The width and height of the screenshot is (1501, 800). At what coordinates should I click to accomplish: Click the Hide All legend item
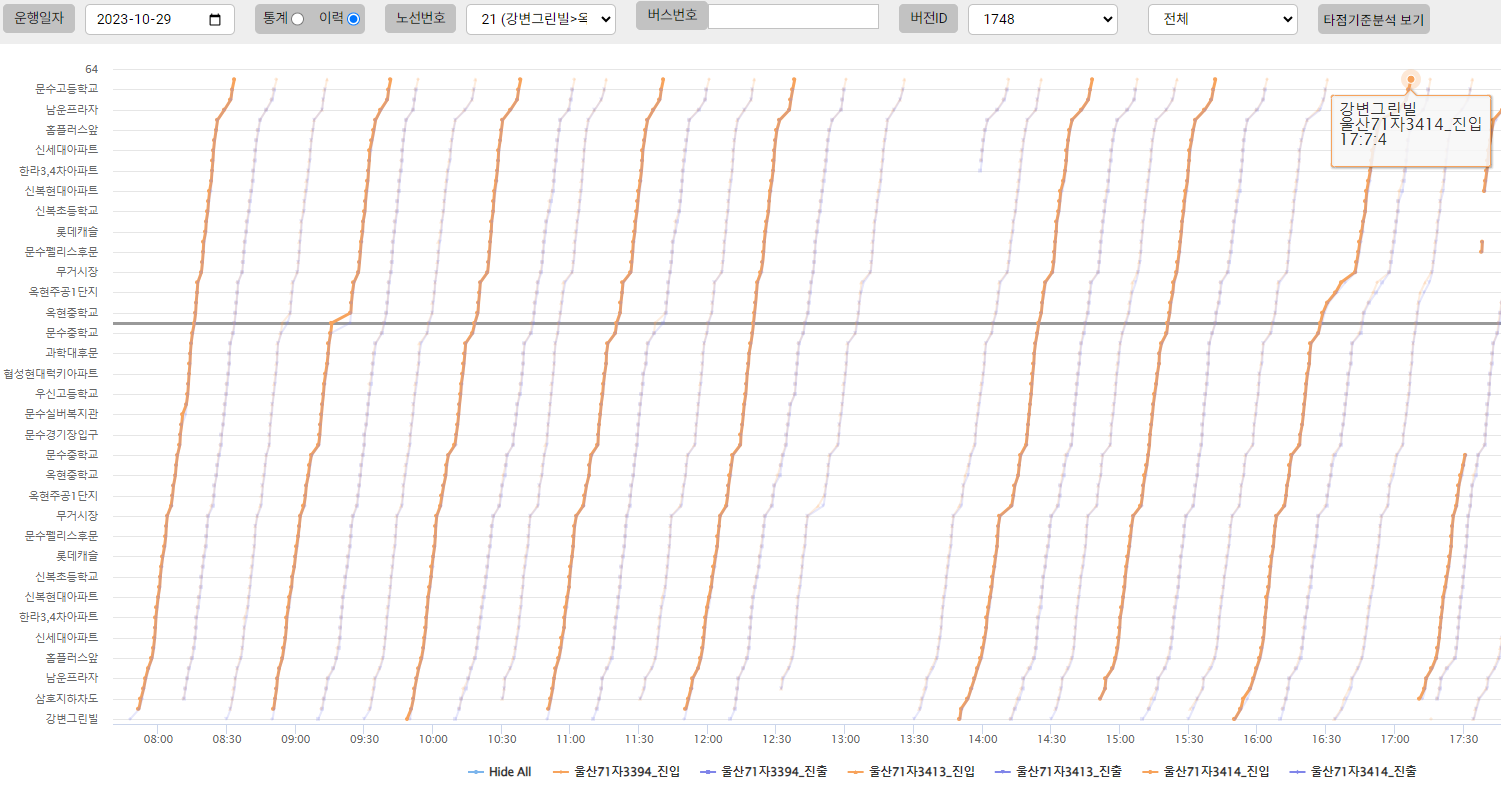[500, 772]
